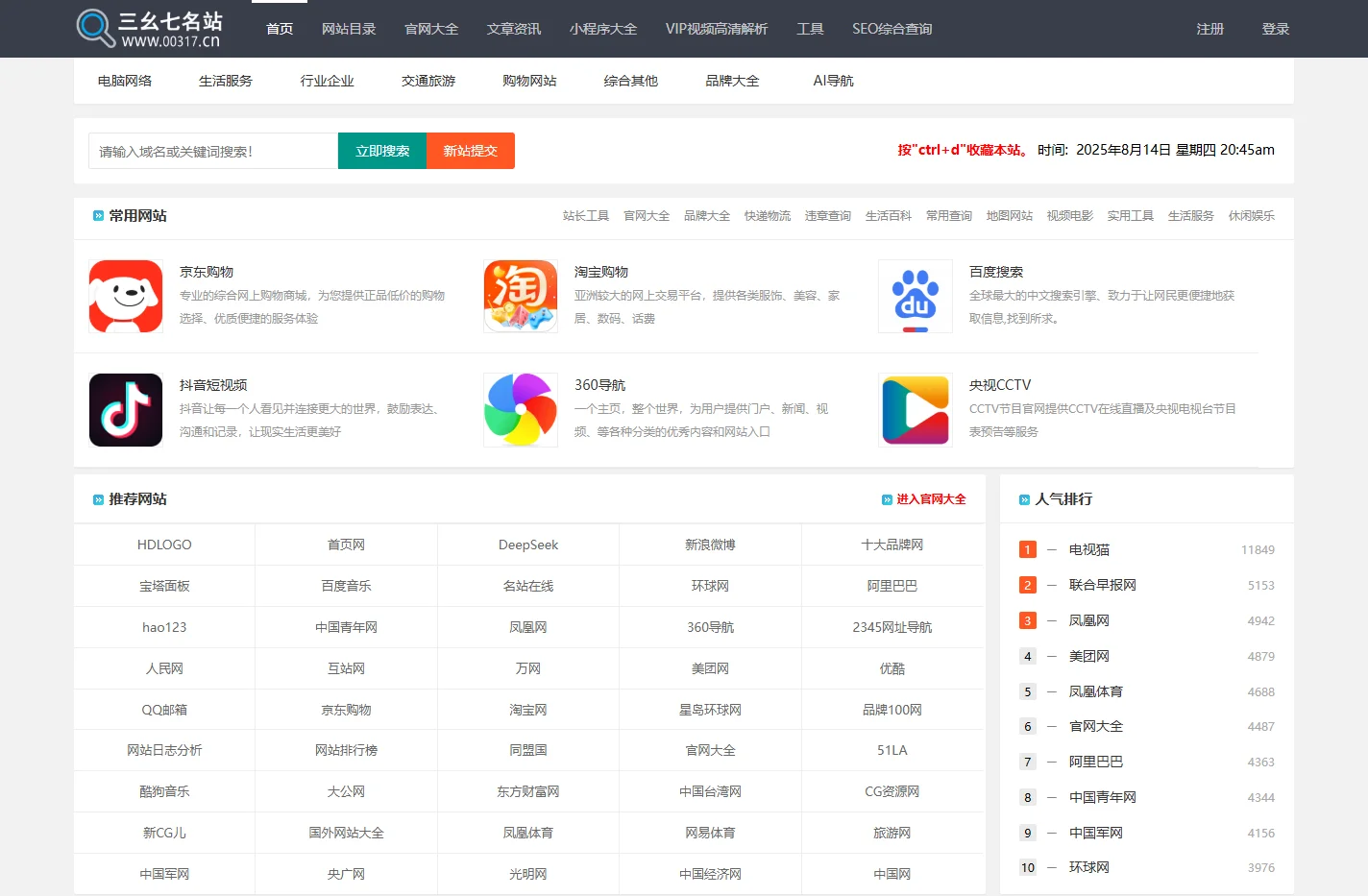
Task: Click the icon beside 常用网站 heading
Action: click(x=98, y=216)
